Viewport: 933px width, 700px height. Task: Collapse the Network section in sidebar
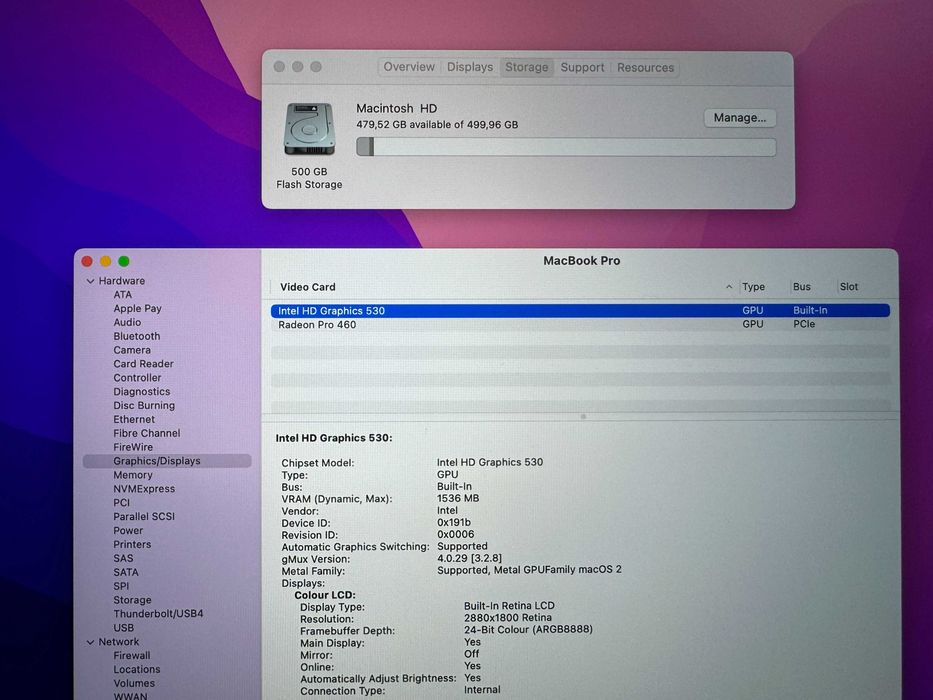[x=90, y=642]
